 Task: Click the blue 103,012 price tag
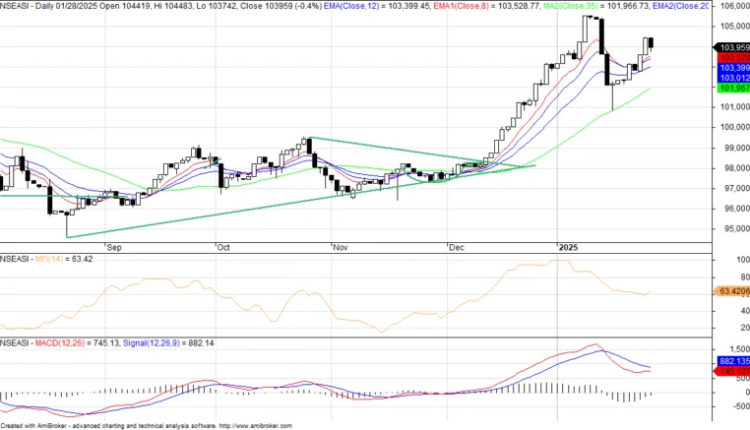(x=733, y=77)
